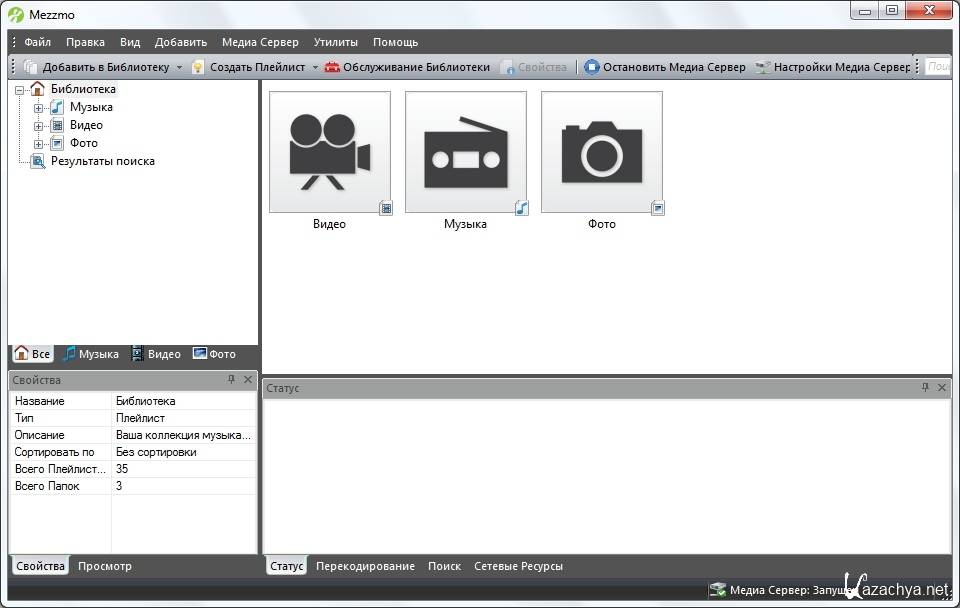Open the Добавить в Библиотеку dropdown arrow
960x608 pixels.
[x=180, y=67]
